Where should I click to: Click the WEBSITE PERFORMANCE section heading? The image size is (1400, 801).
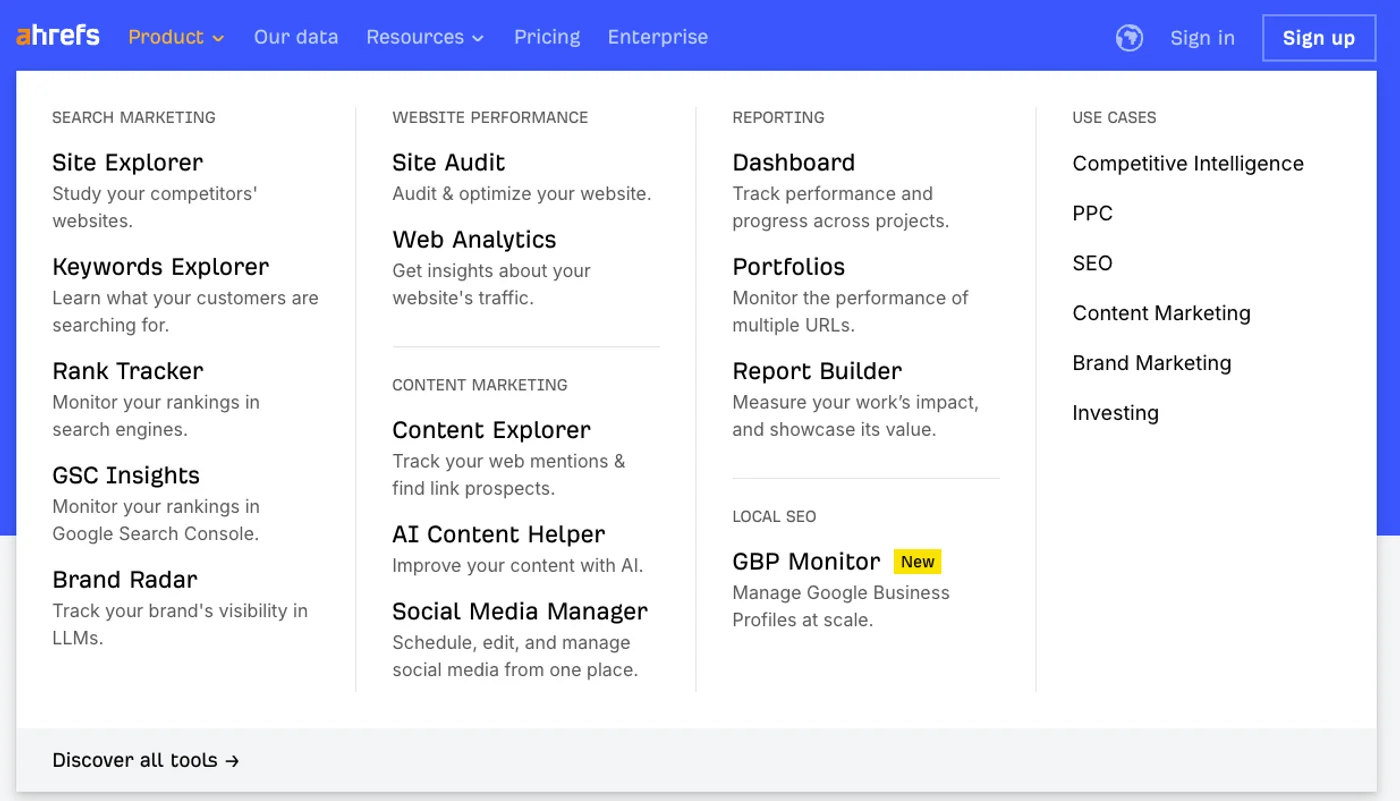tap(490, 117)
